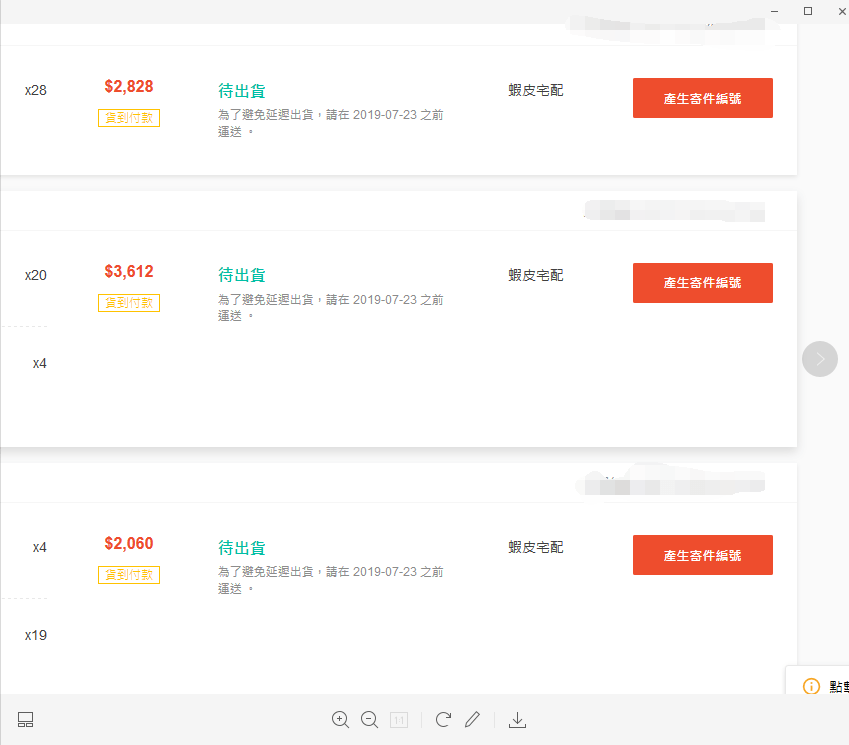Reset image to 1:1 actual size

399,719
